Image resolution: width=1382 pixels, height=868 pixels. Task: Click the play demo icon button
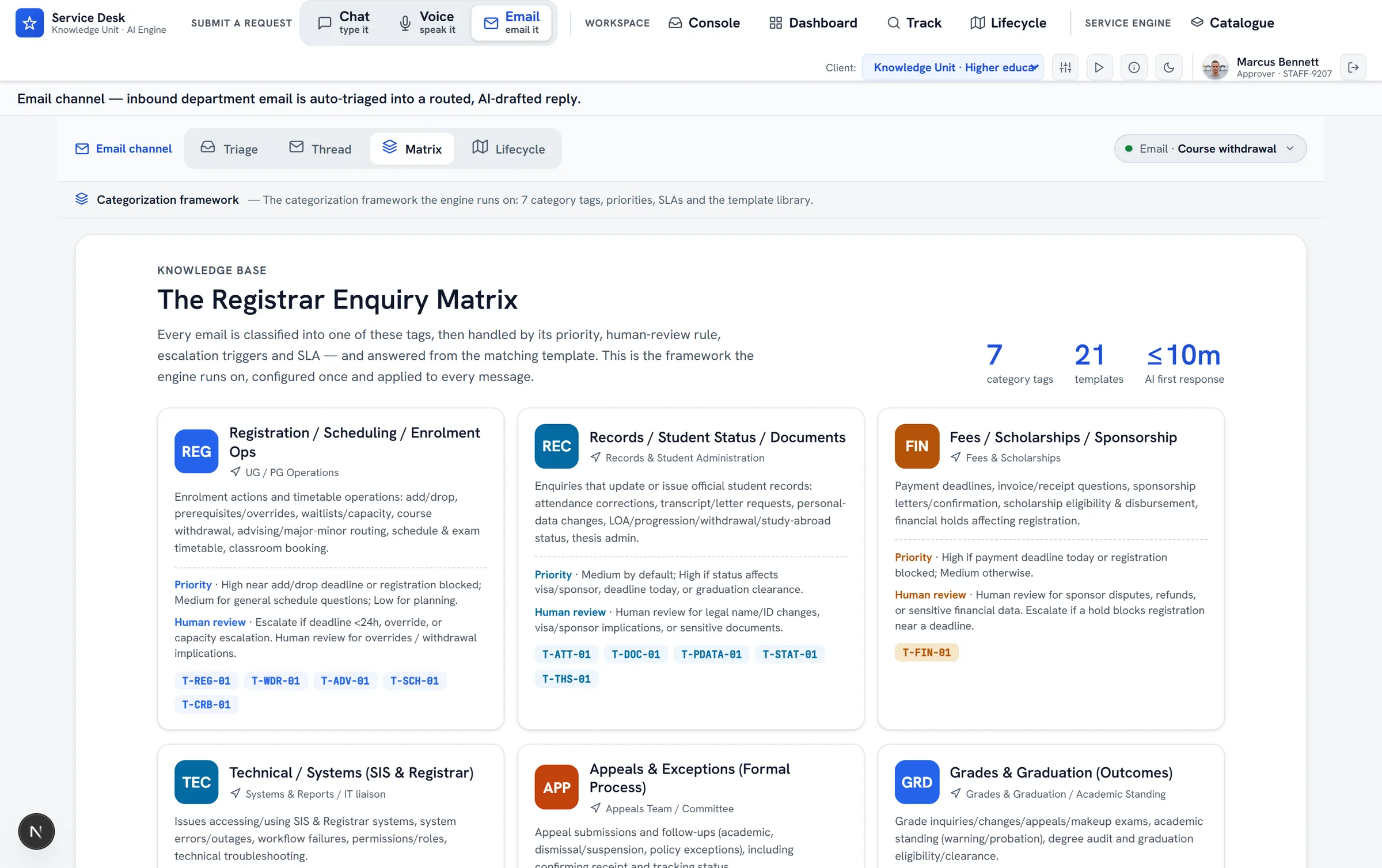tap(1099, 67)
